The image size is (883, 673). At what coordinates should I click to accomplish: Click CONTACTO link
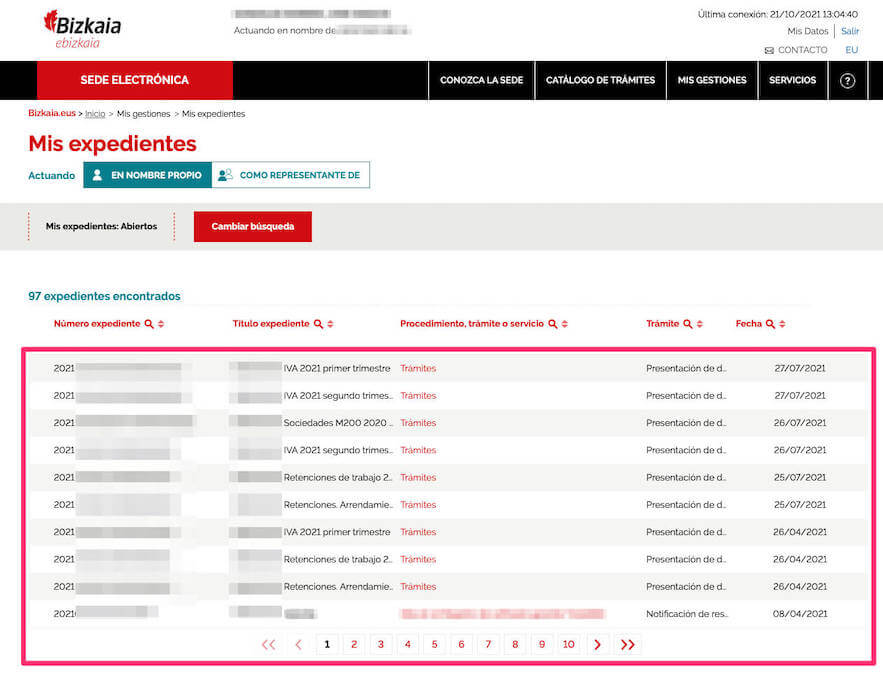802,50
